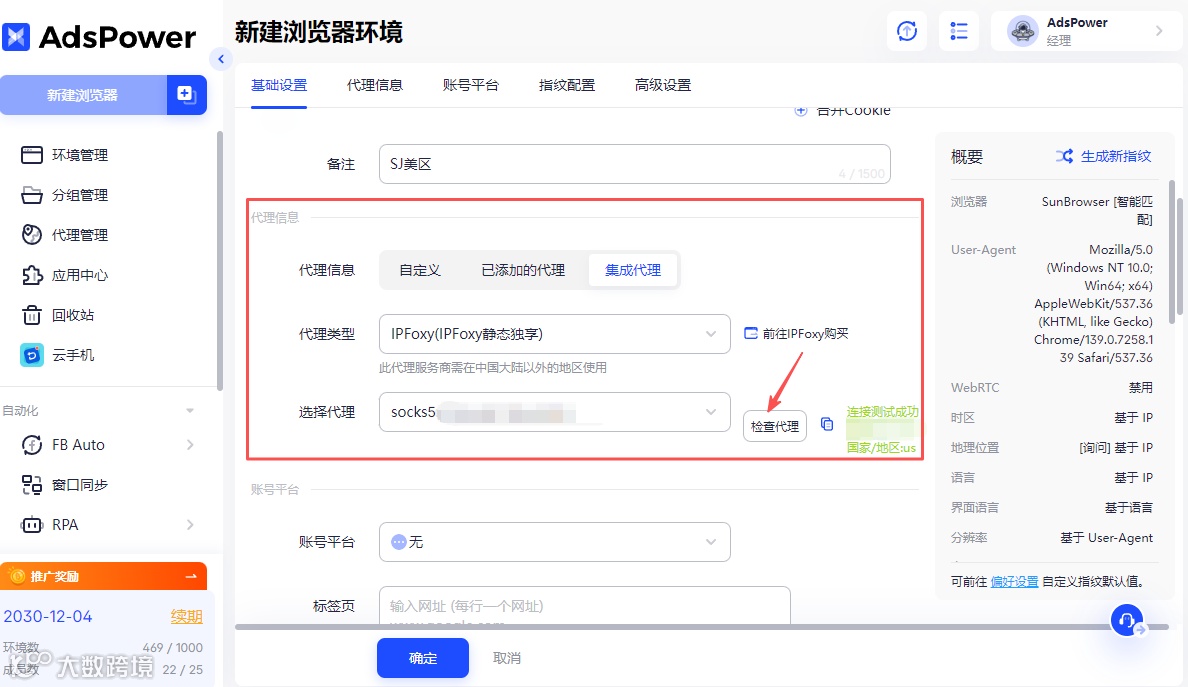Open the task list icon in header
The height and width of the screenshot is (687, 1188).
pos(958,31)
